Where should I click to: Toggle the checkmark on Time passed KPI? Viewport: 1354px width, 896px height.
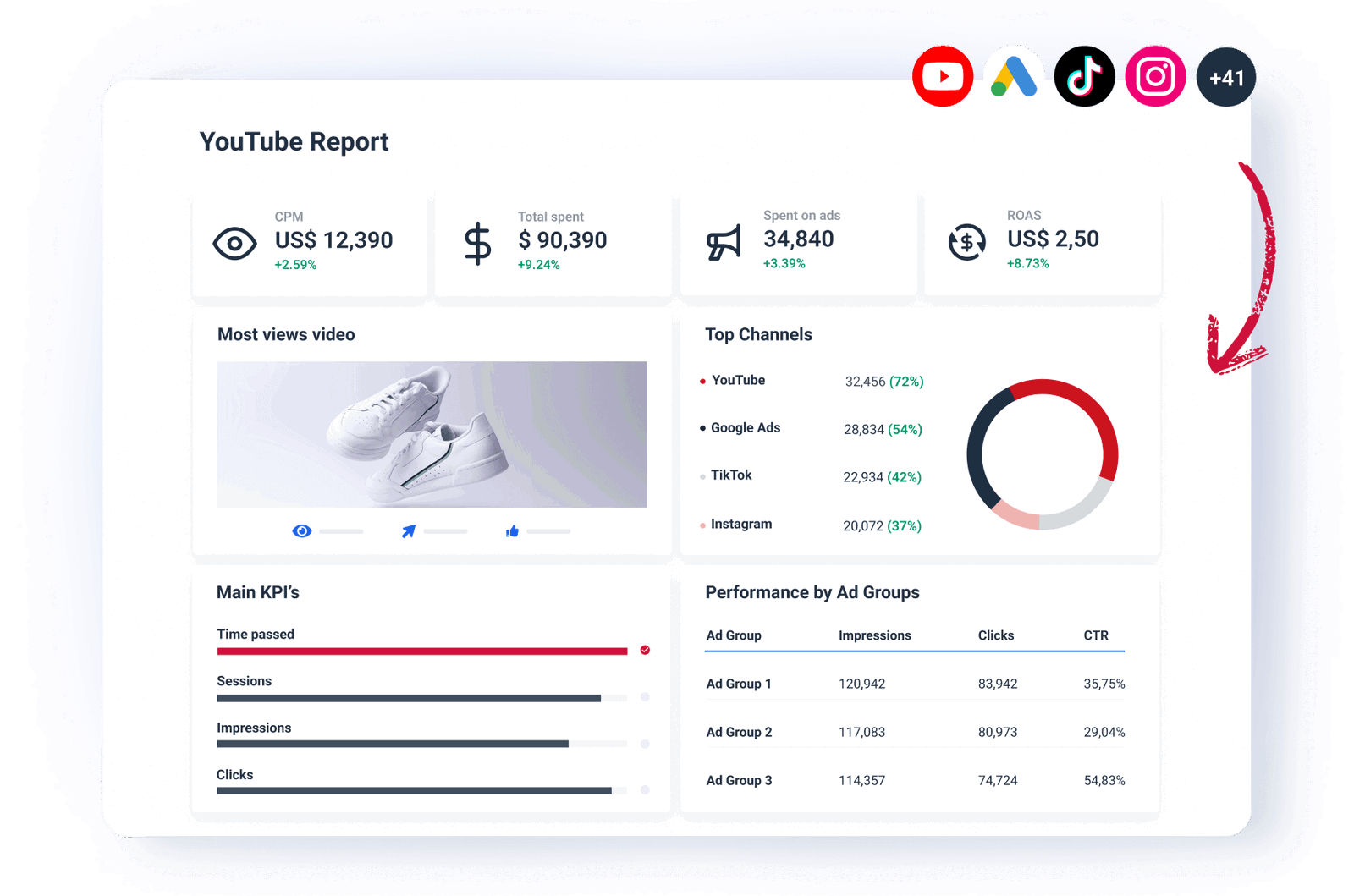(646, 651)
